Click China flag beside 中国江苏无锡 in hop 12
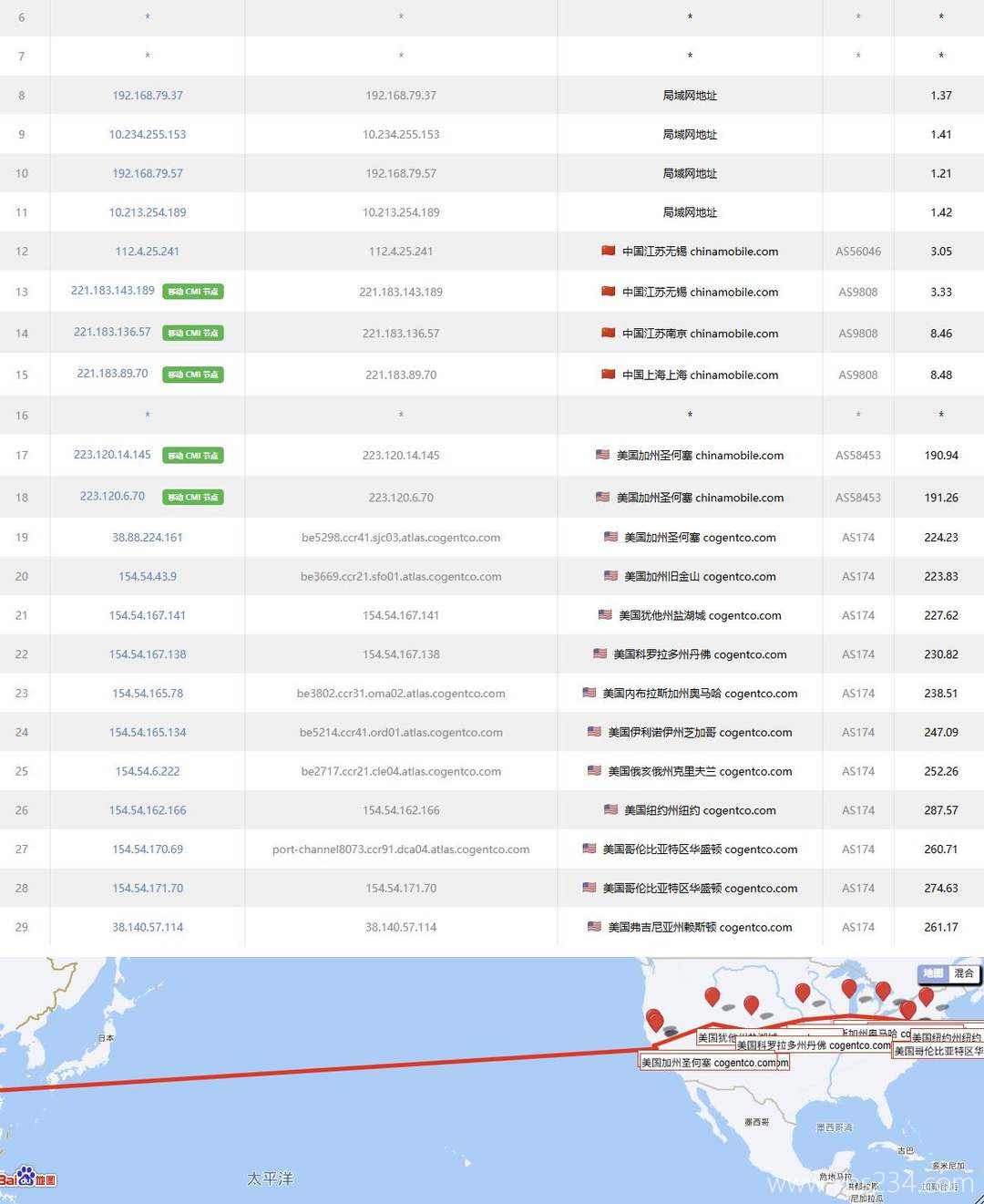 tap(608, 251)
